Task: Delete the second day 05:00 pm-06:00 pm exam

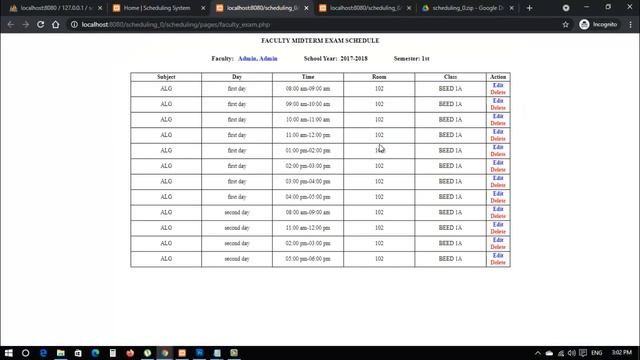Action: click(498, 262)
